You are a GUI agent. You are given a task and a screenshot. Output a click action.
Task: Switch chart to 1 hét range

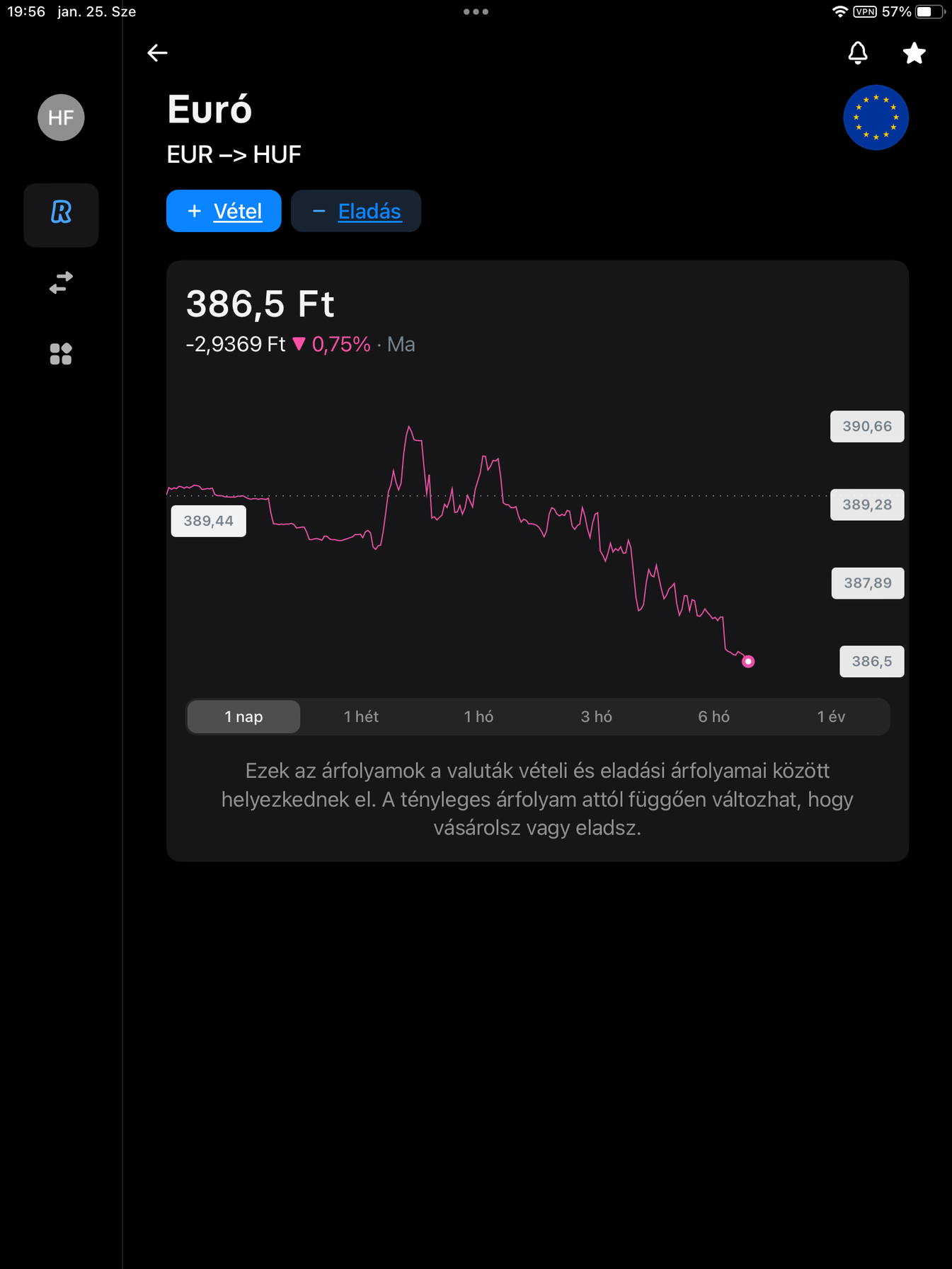pos(361,716)
